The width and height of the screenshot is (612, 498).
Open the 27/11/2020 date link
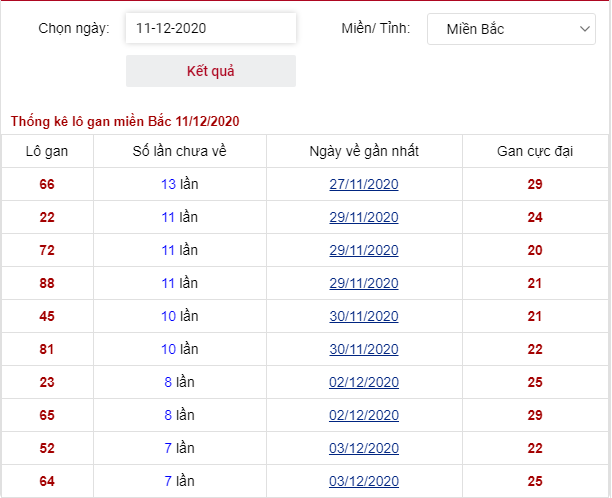click(x=364, y=184)
